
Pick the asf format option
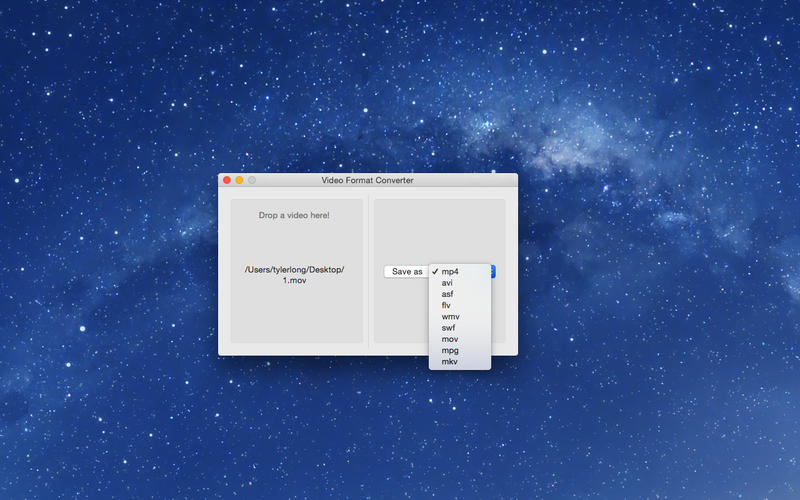pyautogui.click(x=447, y=294)
